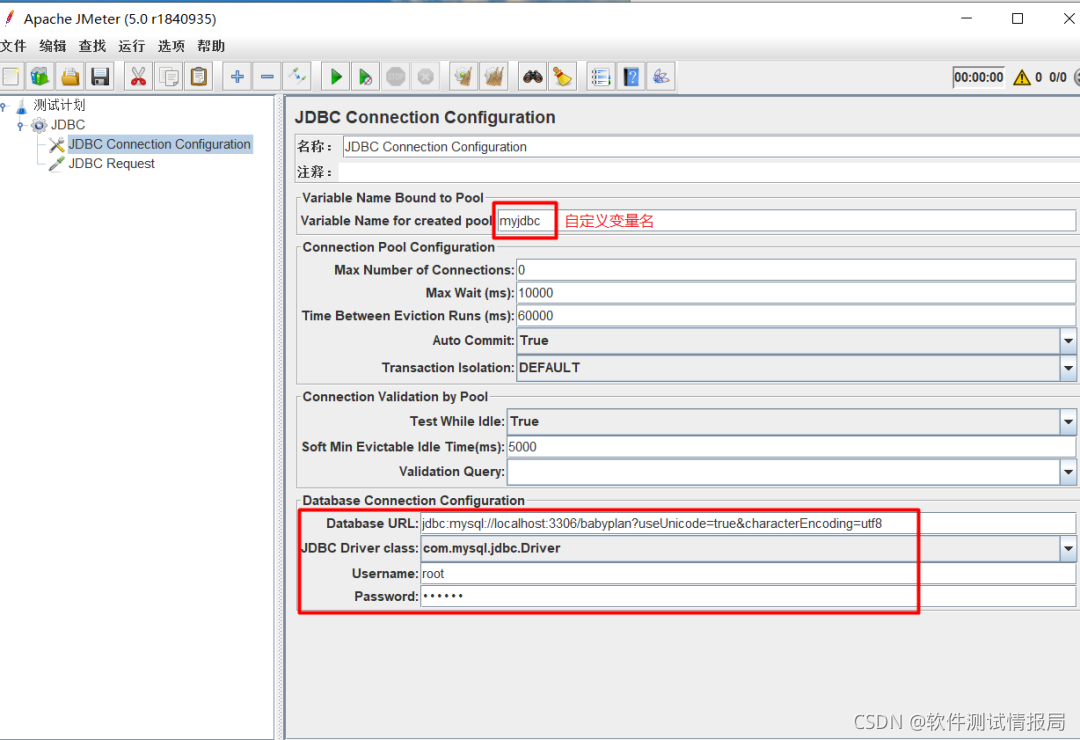Open the 选项 menu
The image size is (1080, 740).
click(x=171, y=46)
